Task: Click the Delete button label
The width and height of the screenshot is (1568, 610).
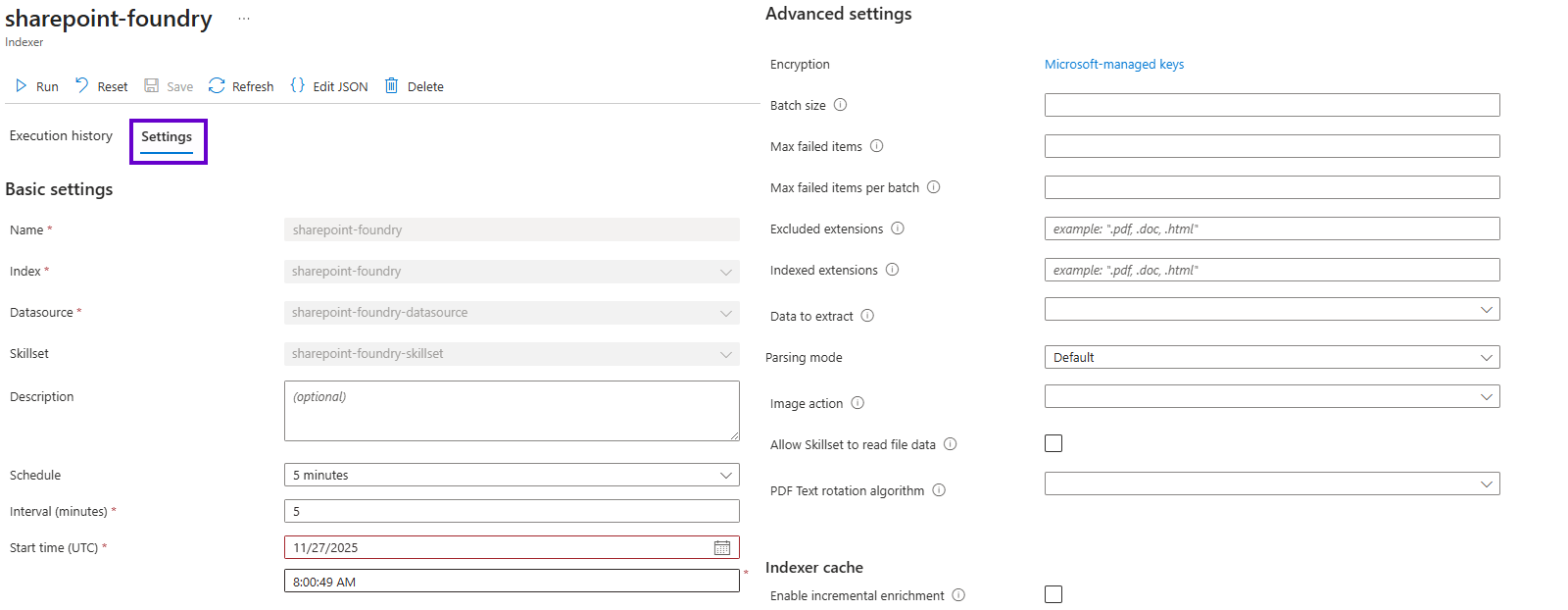Action: pyautogui.click(x=425, y=87)
